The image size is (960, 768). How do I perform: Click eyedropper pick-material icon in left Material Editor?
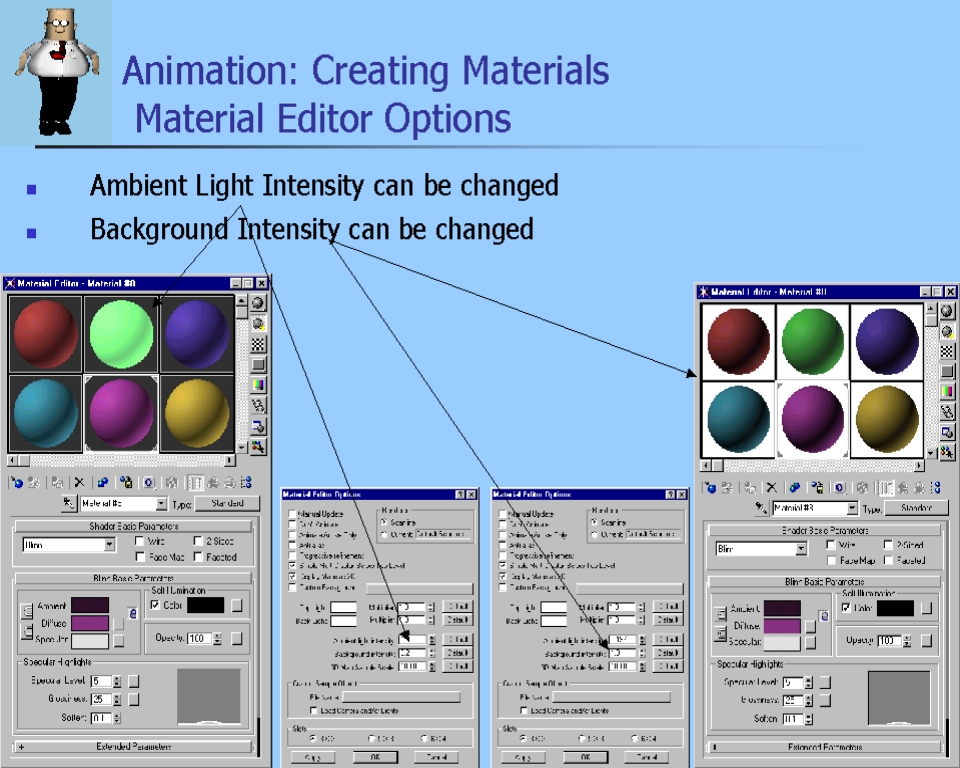coord(68,504)
